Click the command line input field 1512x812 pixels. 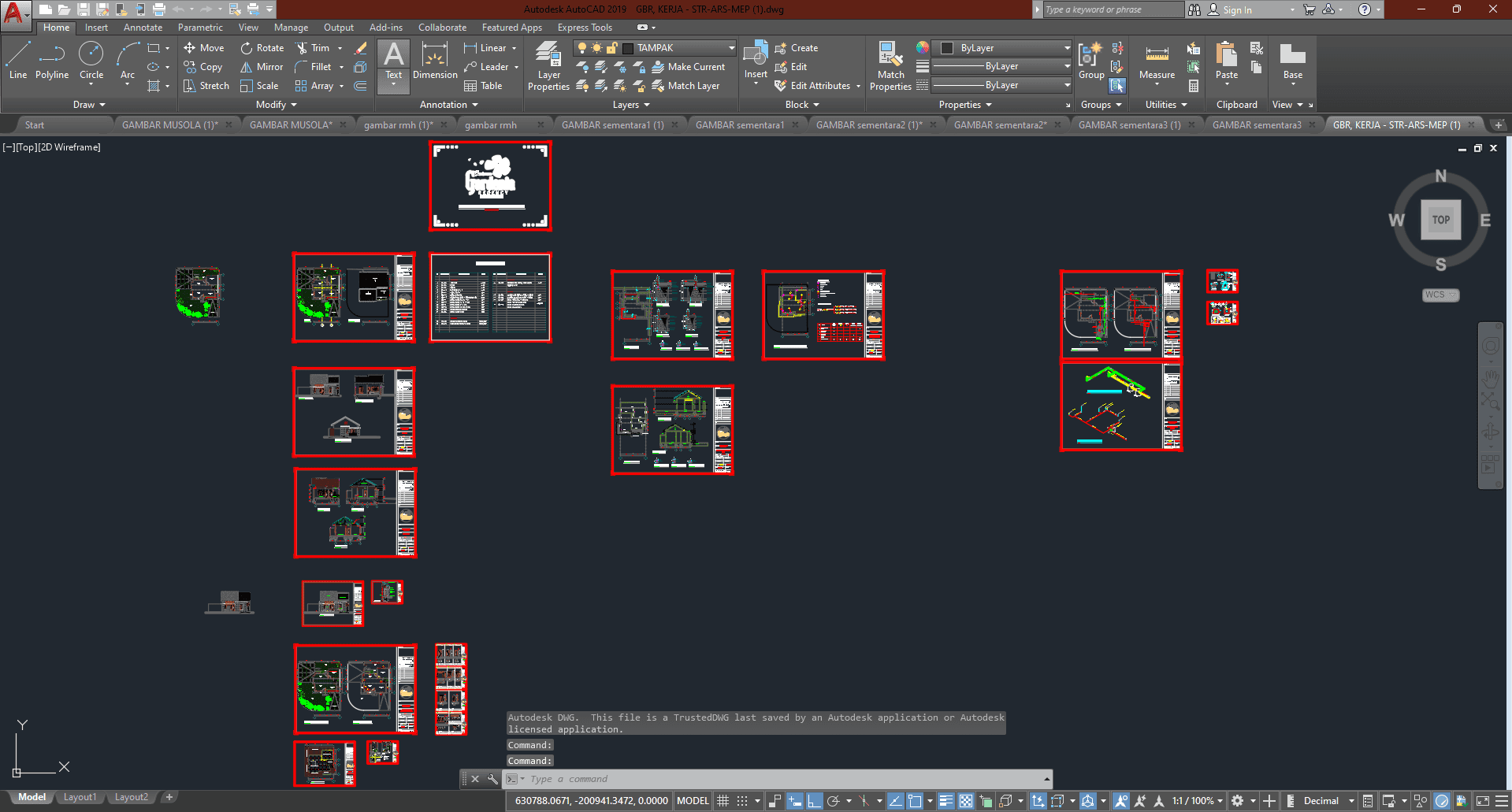[x=780, y=779]
